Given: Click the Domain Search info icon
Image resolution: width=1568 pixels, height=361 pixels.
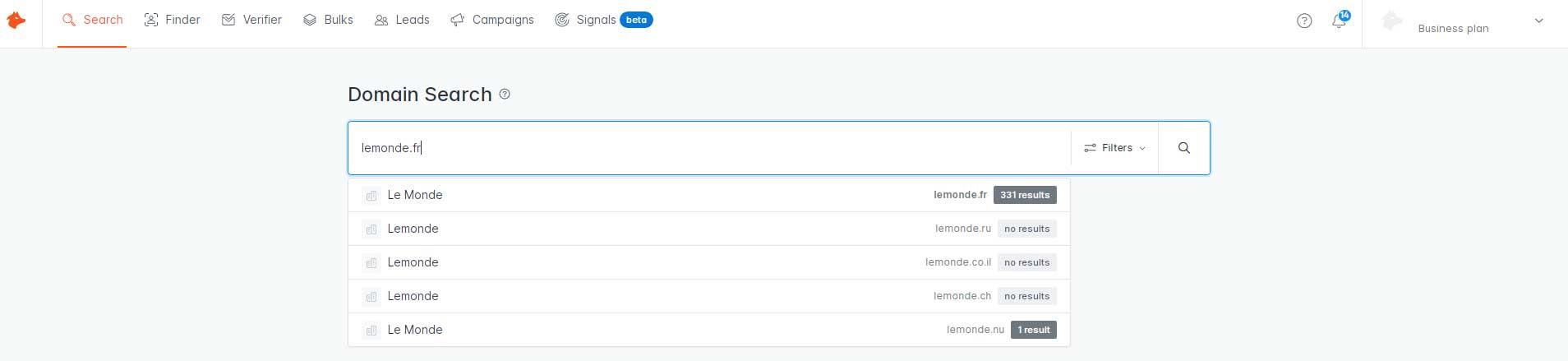Looking at the screenshot, I should tap(505, 95).
